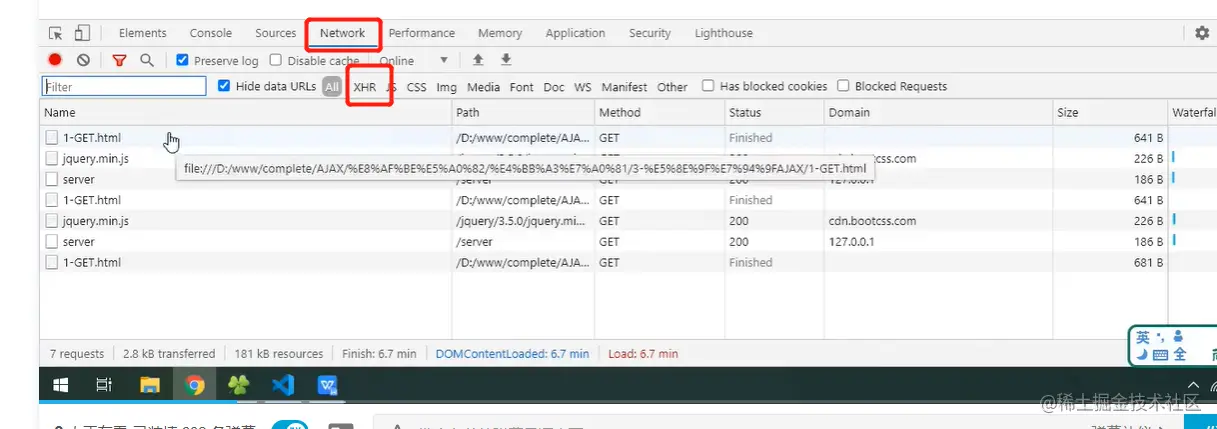Screen dimensions: 1217x429
Task: Toggle the red filter funnel icon
Action: coord(119,60)
